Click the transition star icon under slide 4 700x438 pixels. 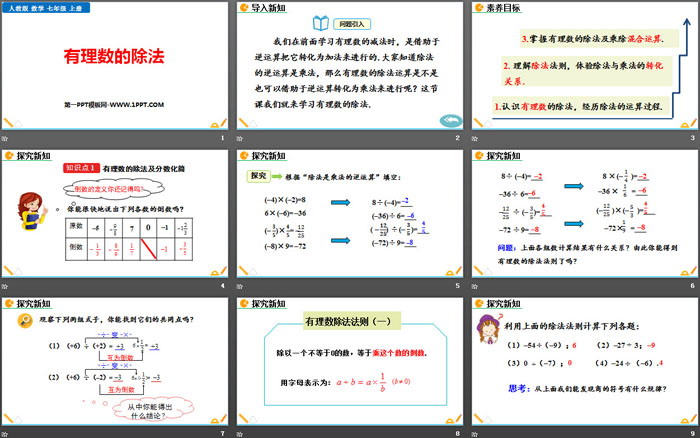click(5, 286)
